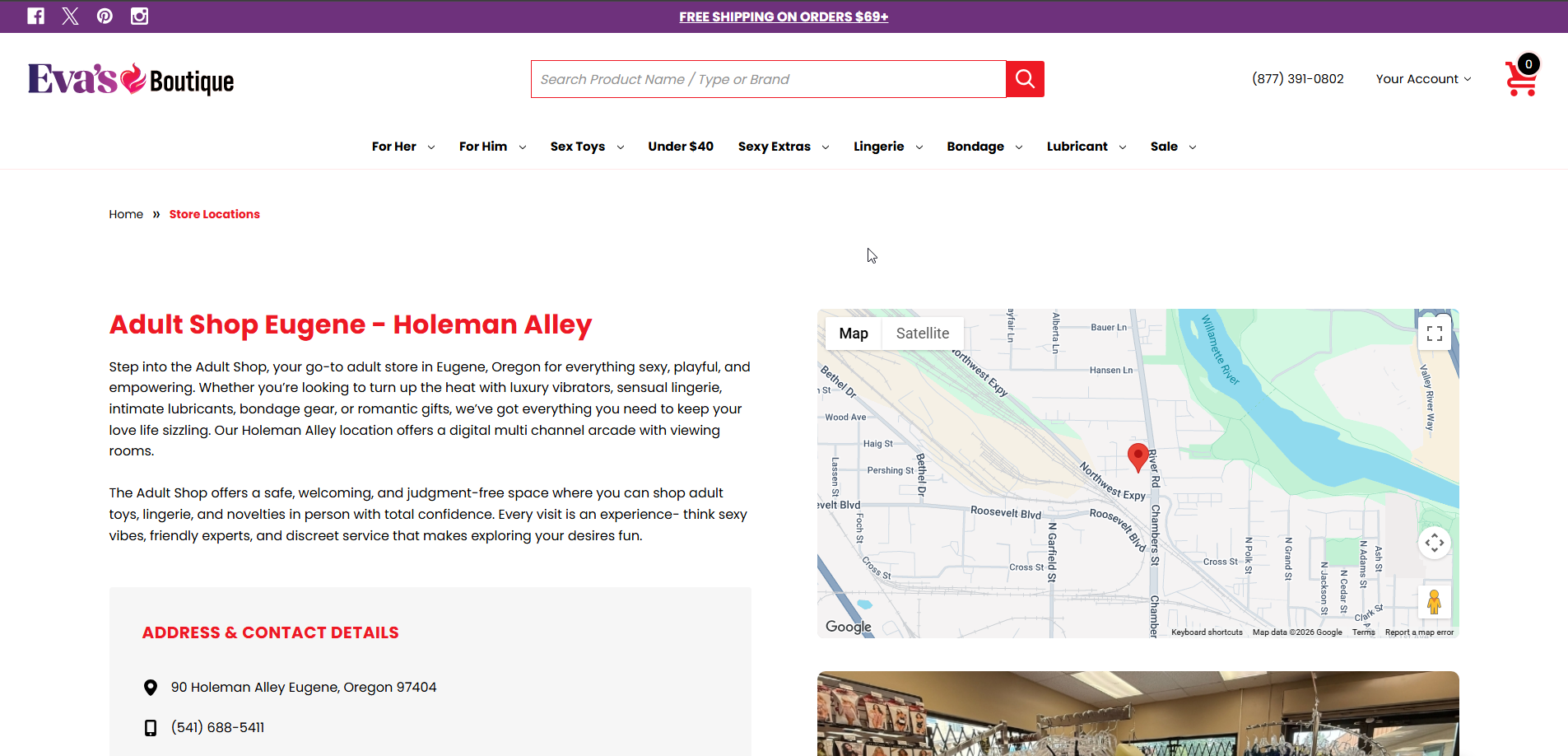Image resolution: width=1568 pixels, height=756 pixels.
Task: Toggle fullscreen view on the map
Action: [x=1435, y=334]
